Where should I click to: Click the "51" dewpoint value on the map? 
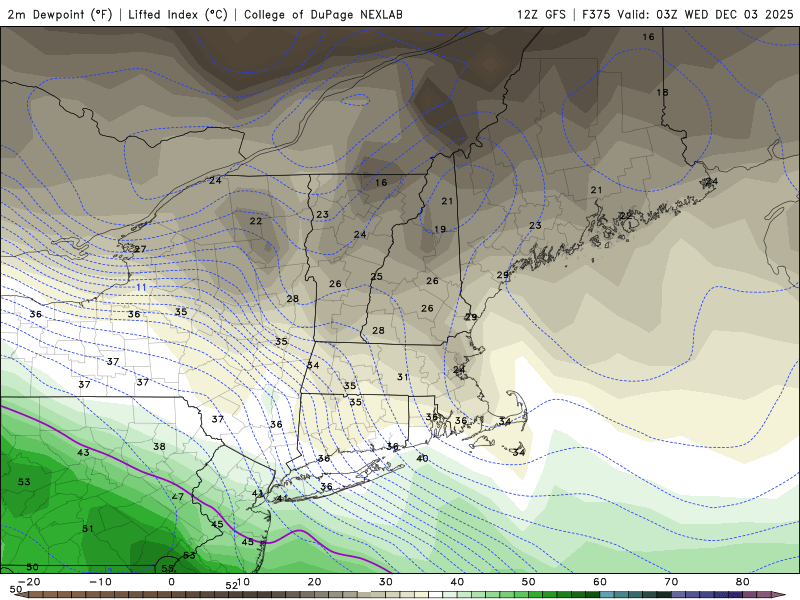(x=88, y=528)
